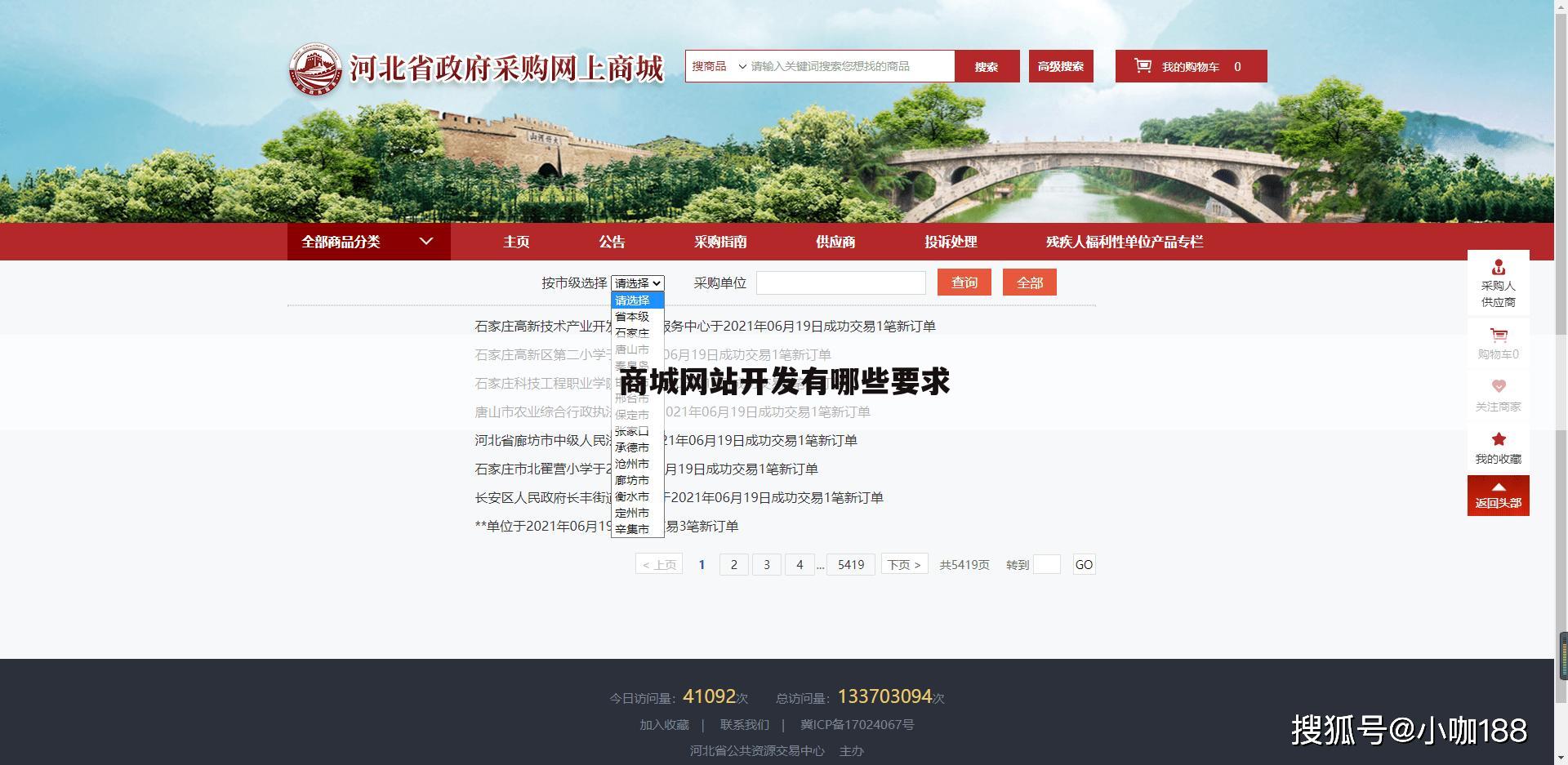Viewport: 1568px width, 765px height.
Task: Click the 搜索 search button
Action: point(987,66)
